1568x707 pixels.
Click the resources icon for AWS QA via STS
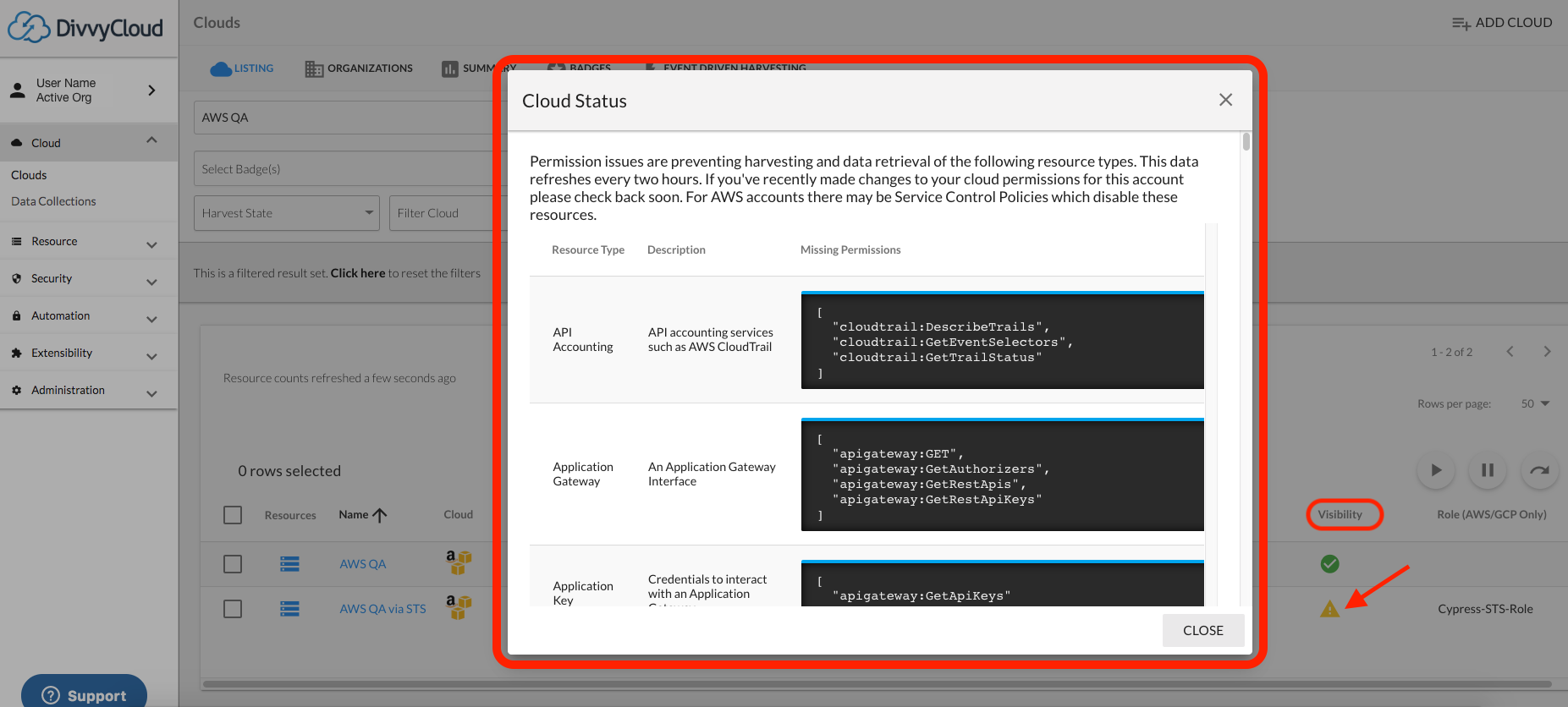pyautogui.click(x=289, y=609)
